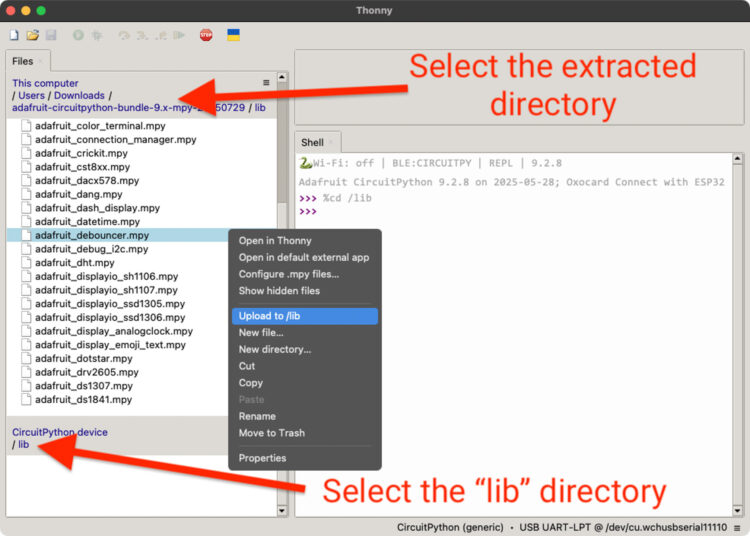Select adafruit_cst8xx.mpy file
The width and height of the screenshot is (750, 536).
point(82,167)
